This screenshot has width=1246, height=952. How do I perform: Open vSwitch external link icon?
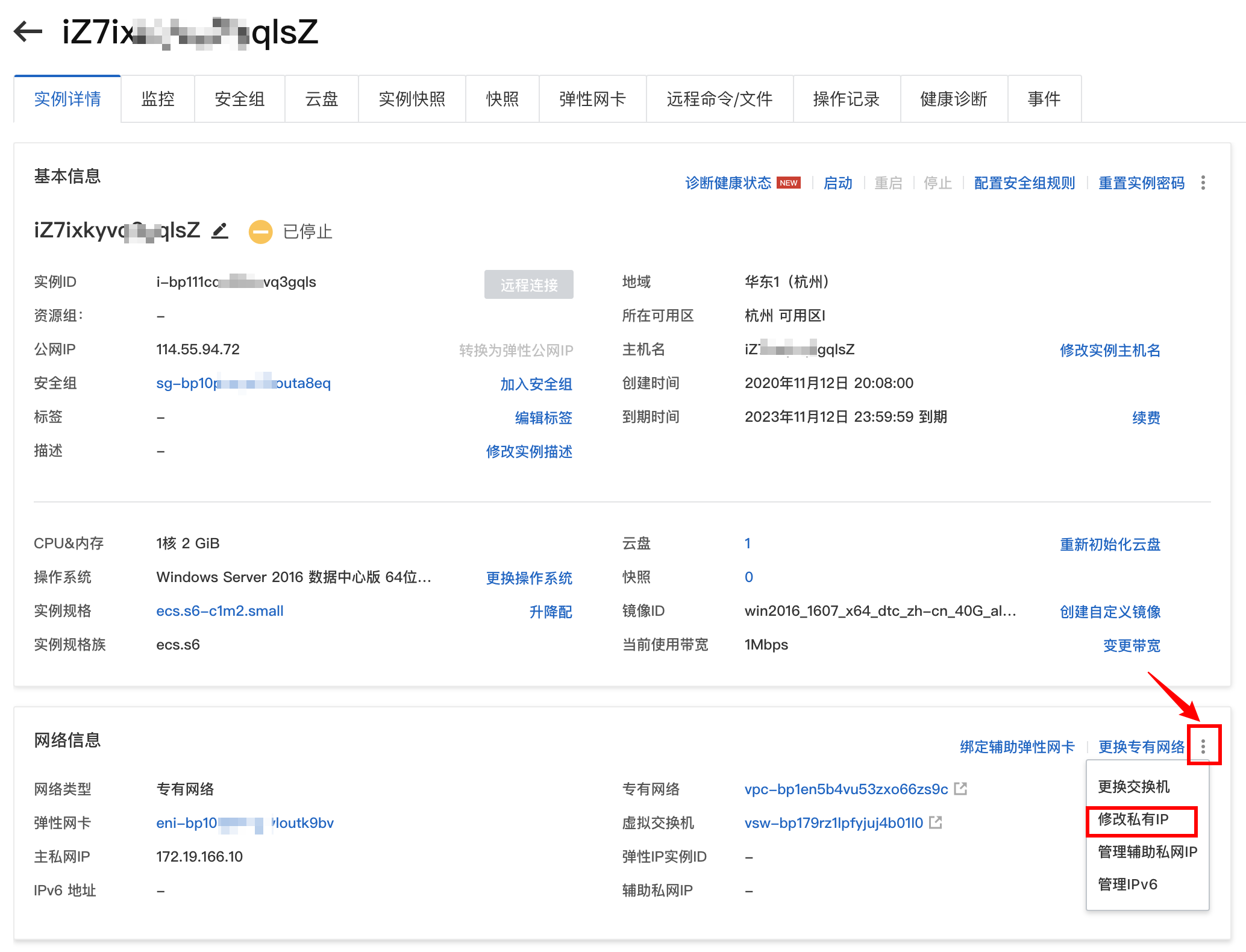pos(936,822)
